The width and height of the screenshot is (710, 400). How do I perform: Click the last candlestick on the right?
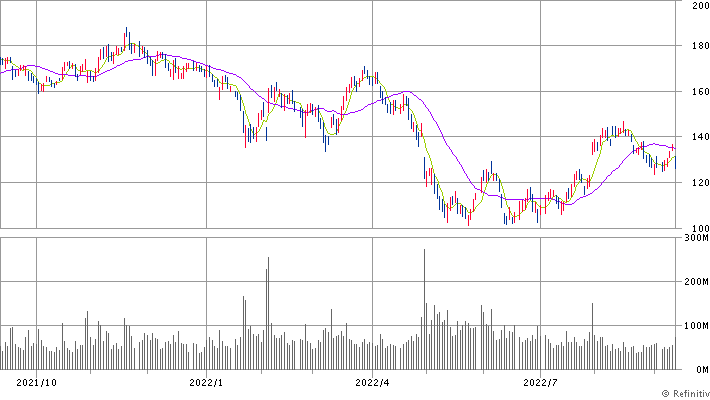coord(673,150)
